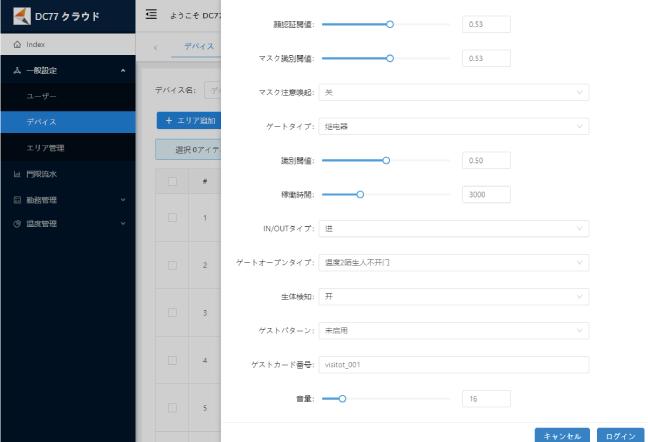
Task: Click the 一般設定 sidebar icon
Action: click(17, 71)
